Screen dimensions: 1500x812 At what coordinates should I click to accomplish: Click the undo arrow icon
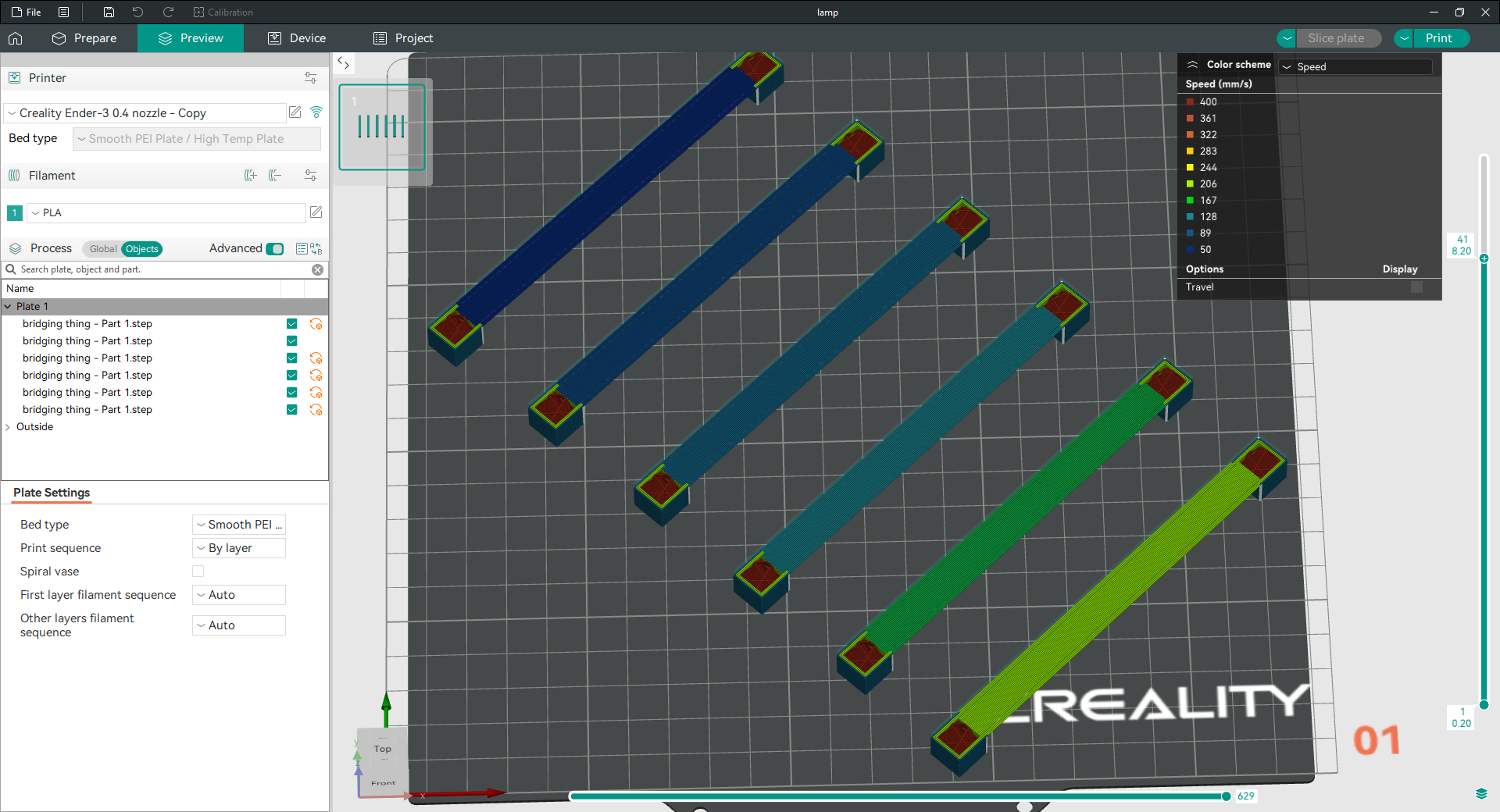point(137,12)
